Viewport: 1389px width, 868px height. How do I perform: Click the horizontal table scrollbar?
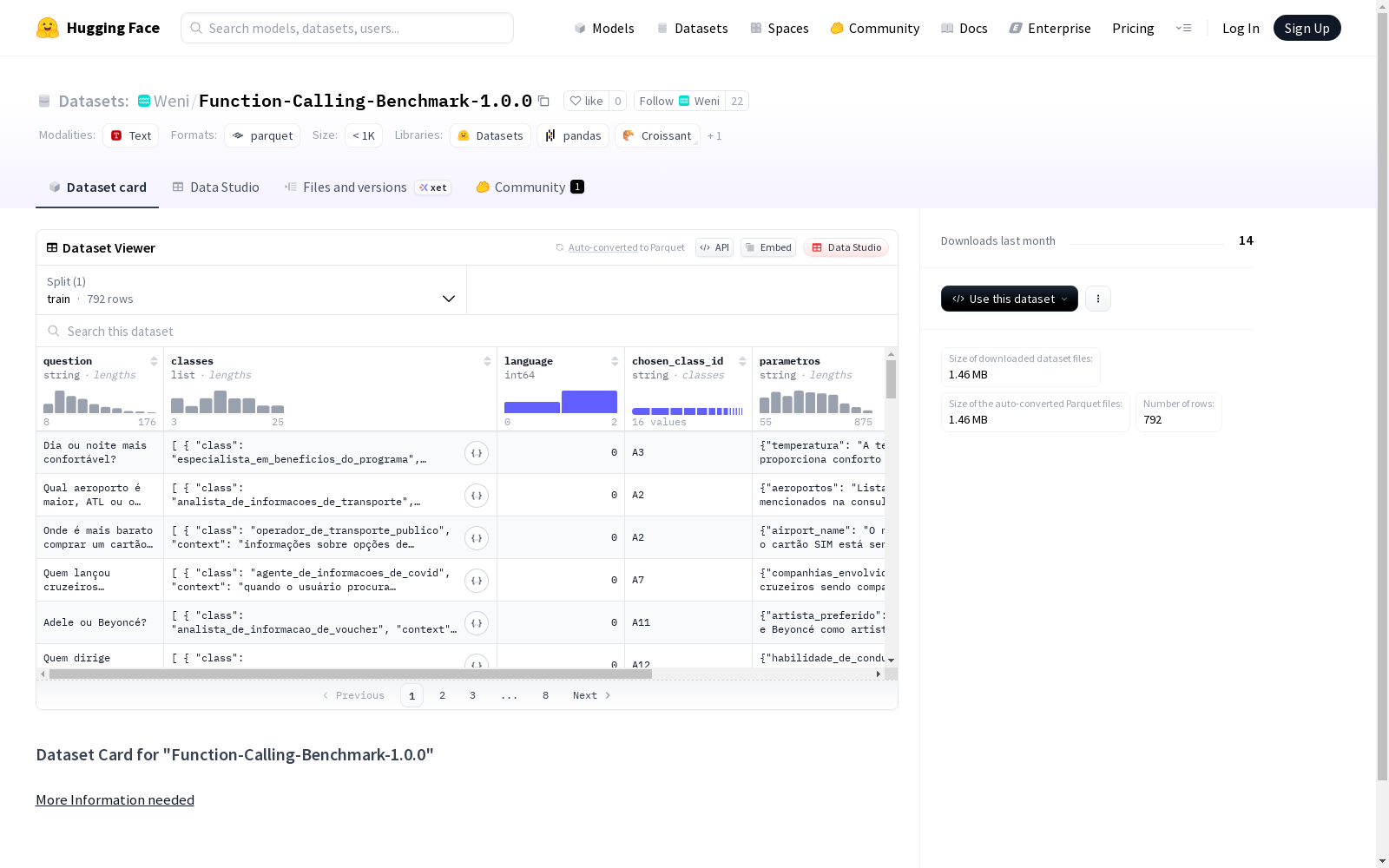coord(351,674)
